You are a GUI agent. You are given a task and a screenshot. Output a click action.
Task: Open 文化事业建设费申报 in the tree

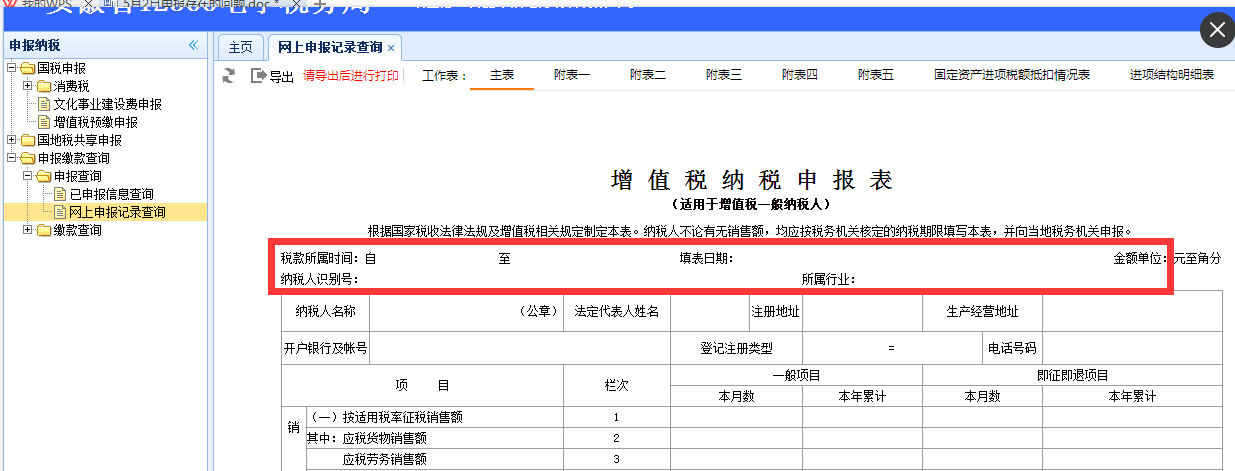[107, 104]
